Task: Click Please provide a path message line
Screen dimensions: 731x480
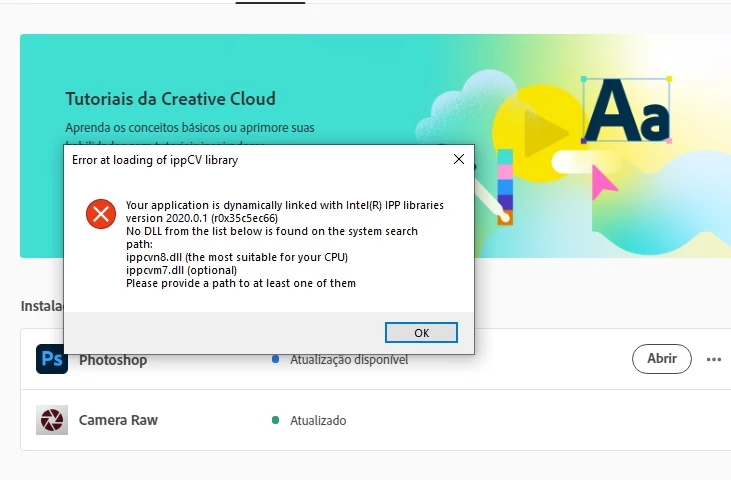Action: (241, 283)
